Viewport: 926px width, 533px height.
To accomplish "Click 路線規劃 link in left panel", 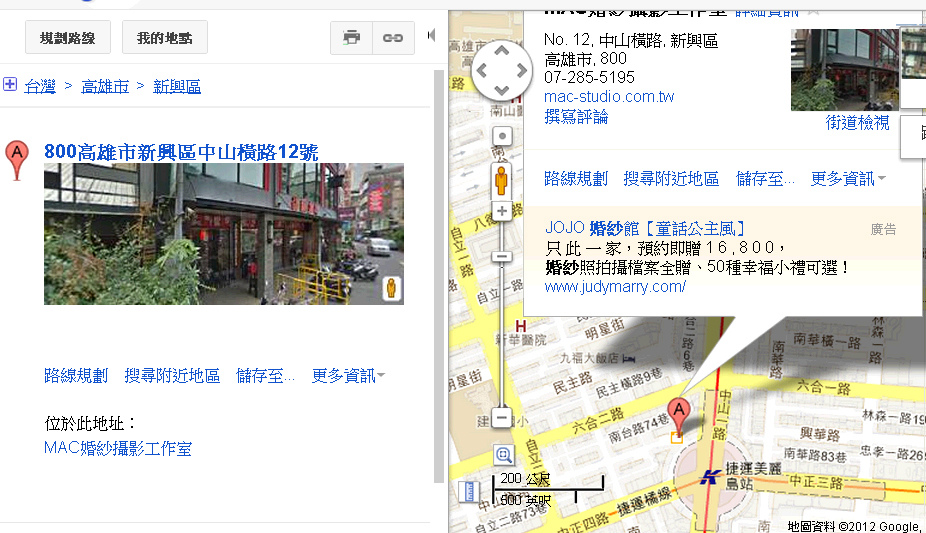I will [x=76, y=375].
